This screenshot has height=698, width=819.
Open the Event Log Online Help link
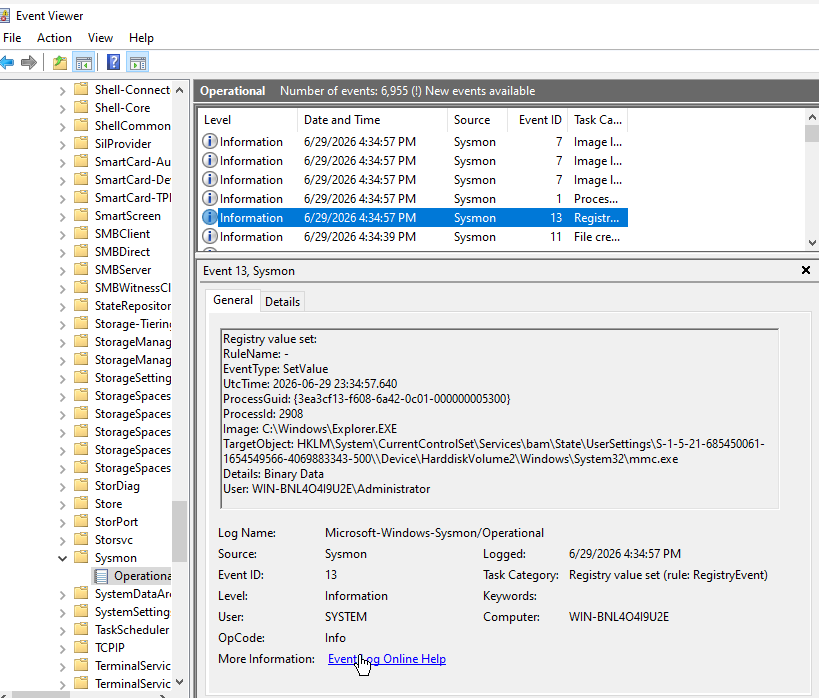tap(387, 659)
